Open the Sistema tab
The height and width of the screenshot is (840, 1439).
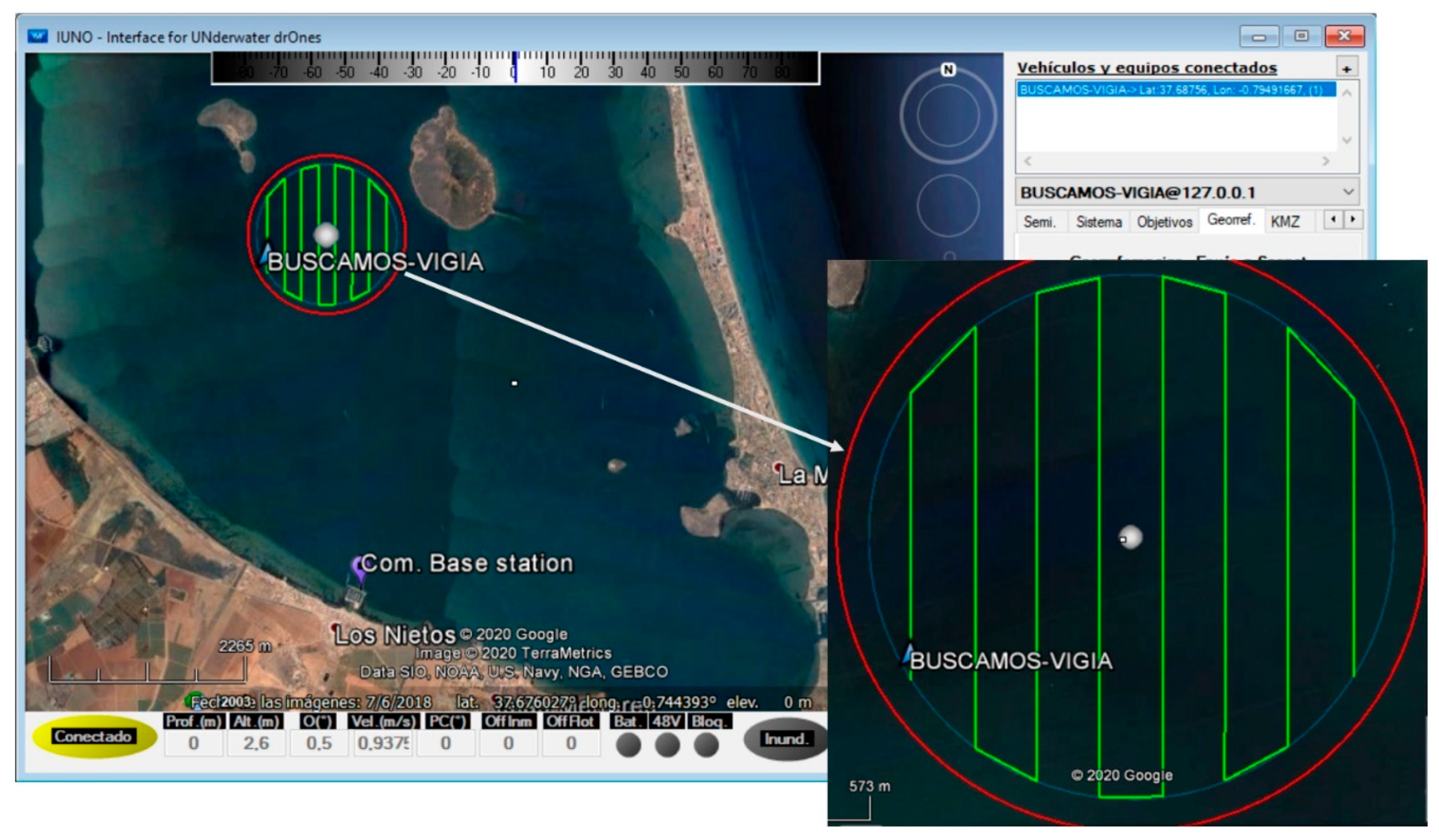point(1098,221)
